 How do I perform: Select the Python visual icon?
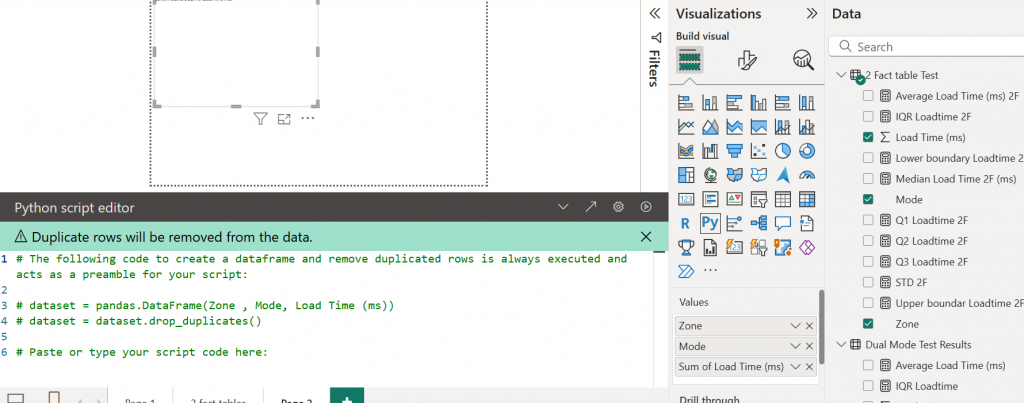click(710, 223)
